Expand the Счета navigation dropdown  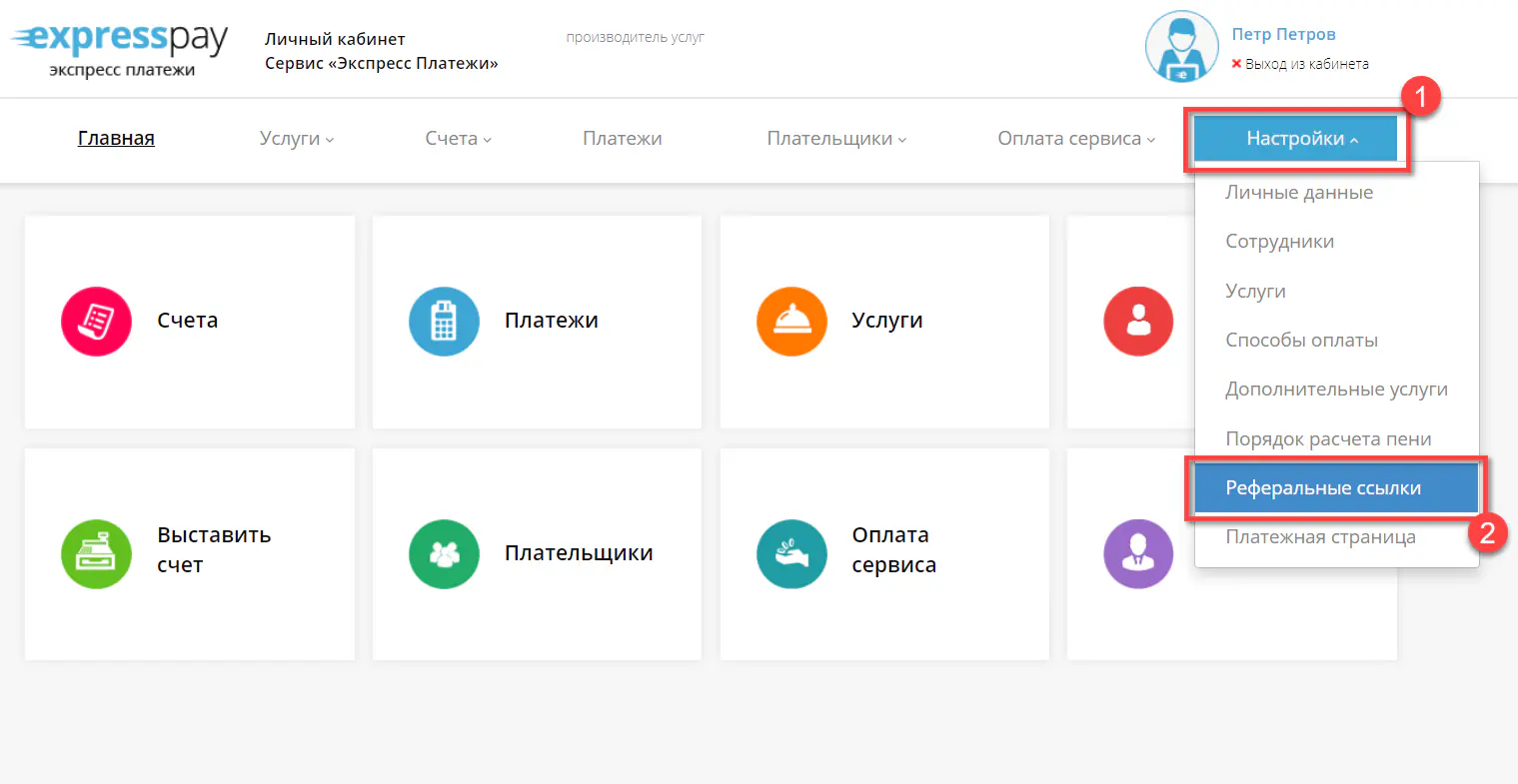(458, 139)
